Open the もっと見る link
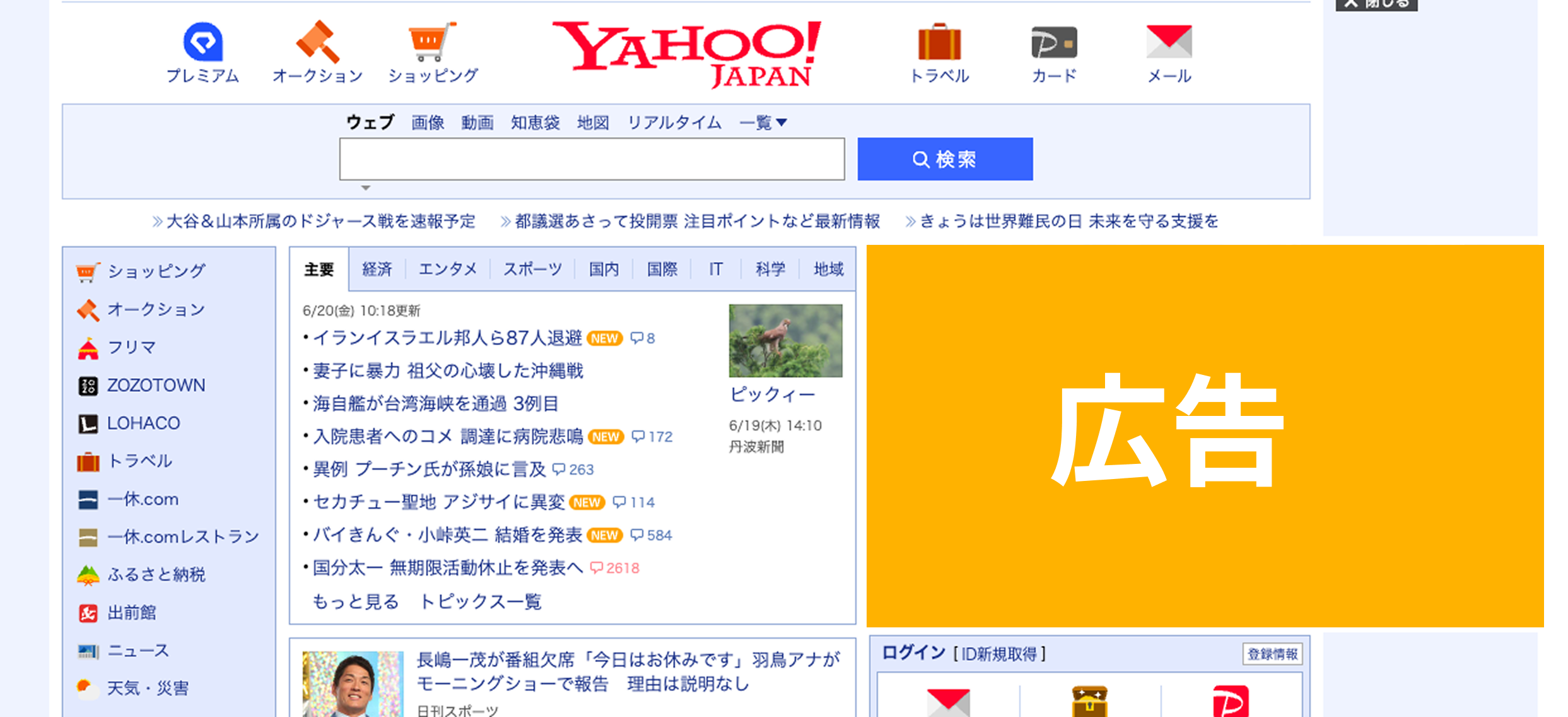This screenshot has width=1568, height=717. 356,601
